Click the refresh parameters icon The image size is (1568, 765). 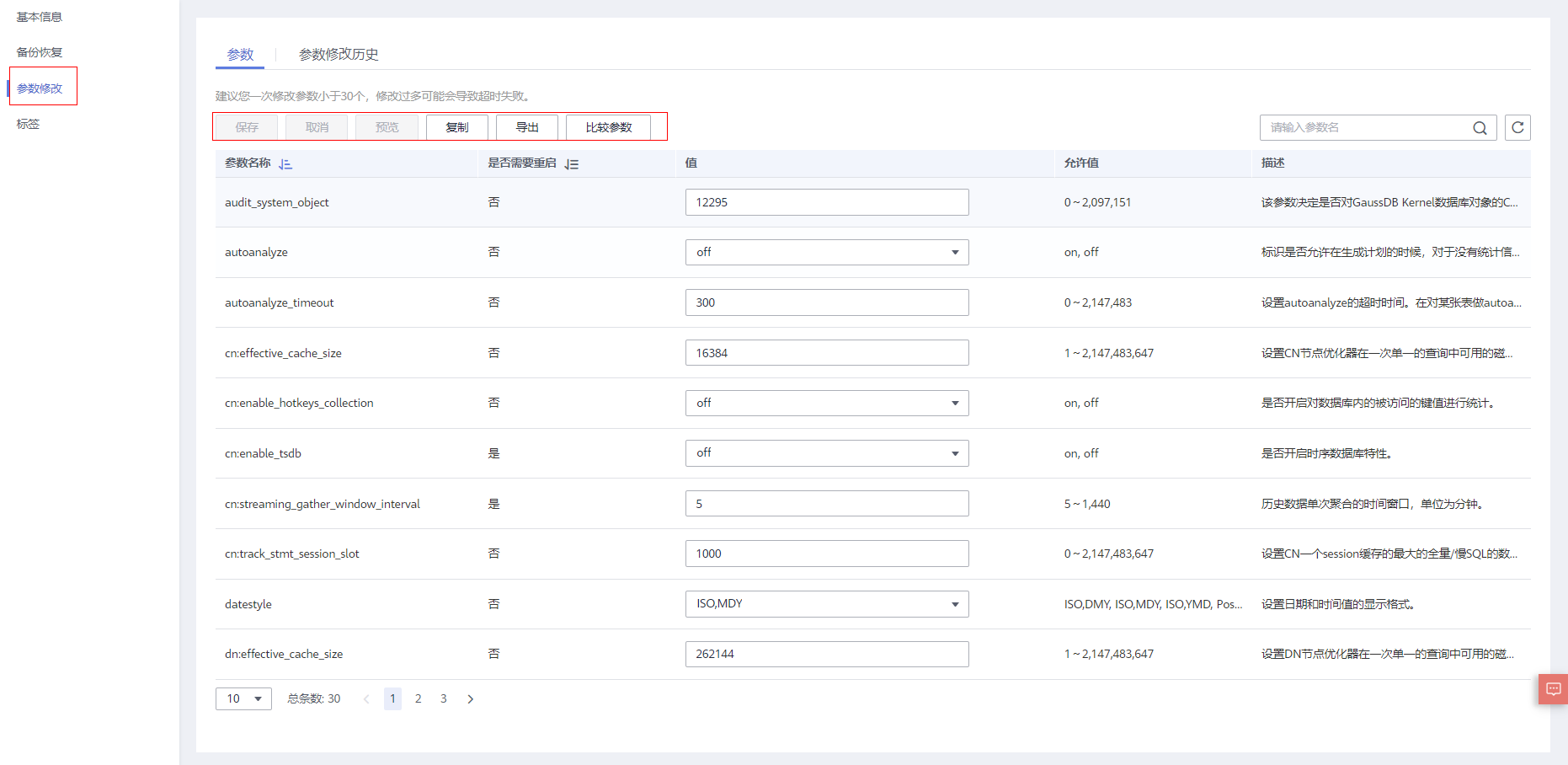(1517, 128)
